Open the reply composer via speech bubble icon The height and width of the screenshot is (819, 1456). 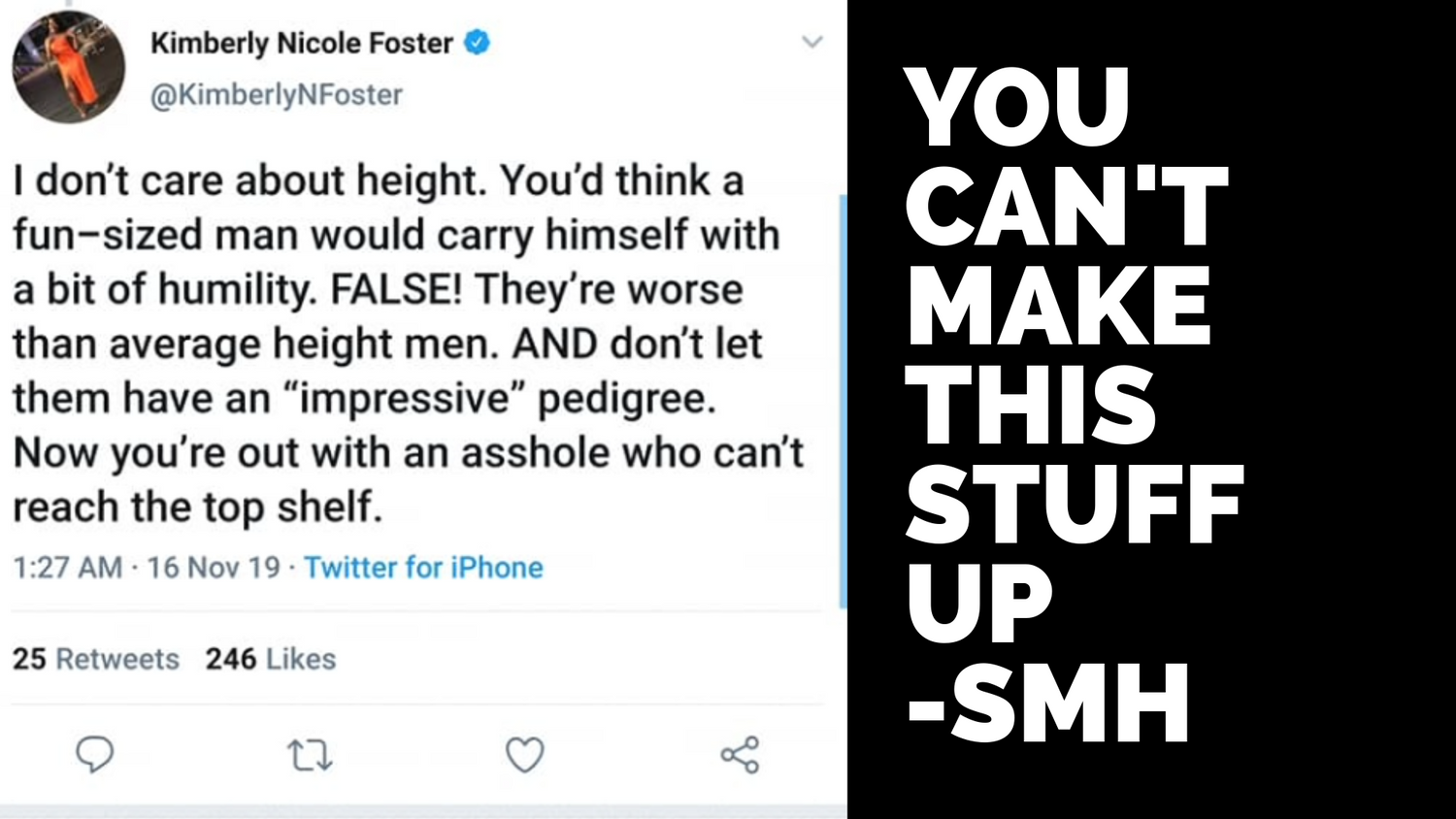pos(93,754)
